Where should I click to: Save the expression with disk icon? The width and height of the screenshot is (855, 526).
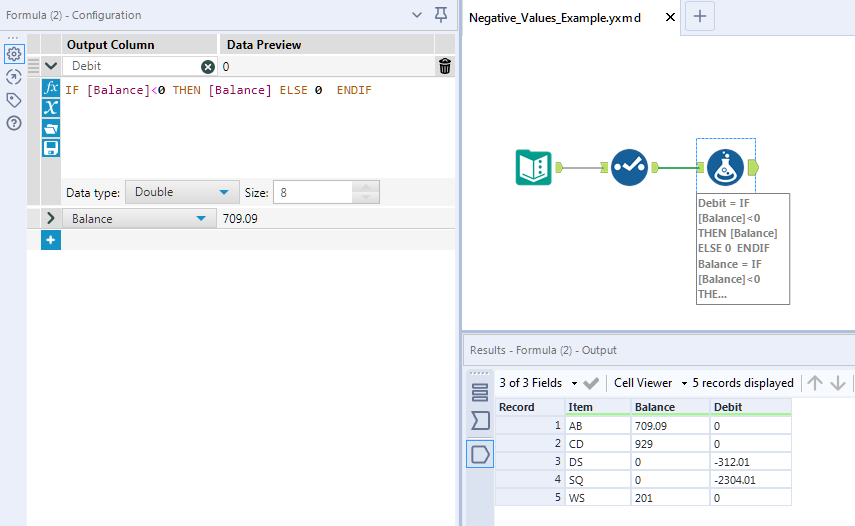[x=51, y=148]
